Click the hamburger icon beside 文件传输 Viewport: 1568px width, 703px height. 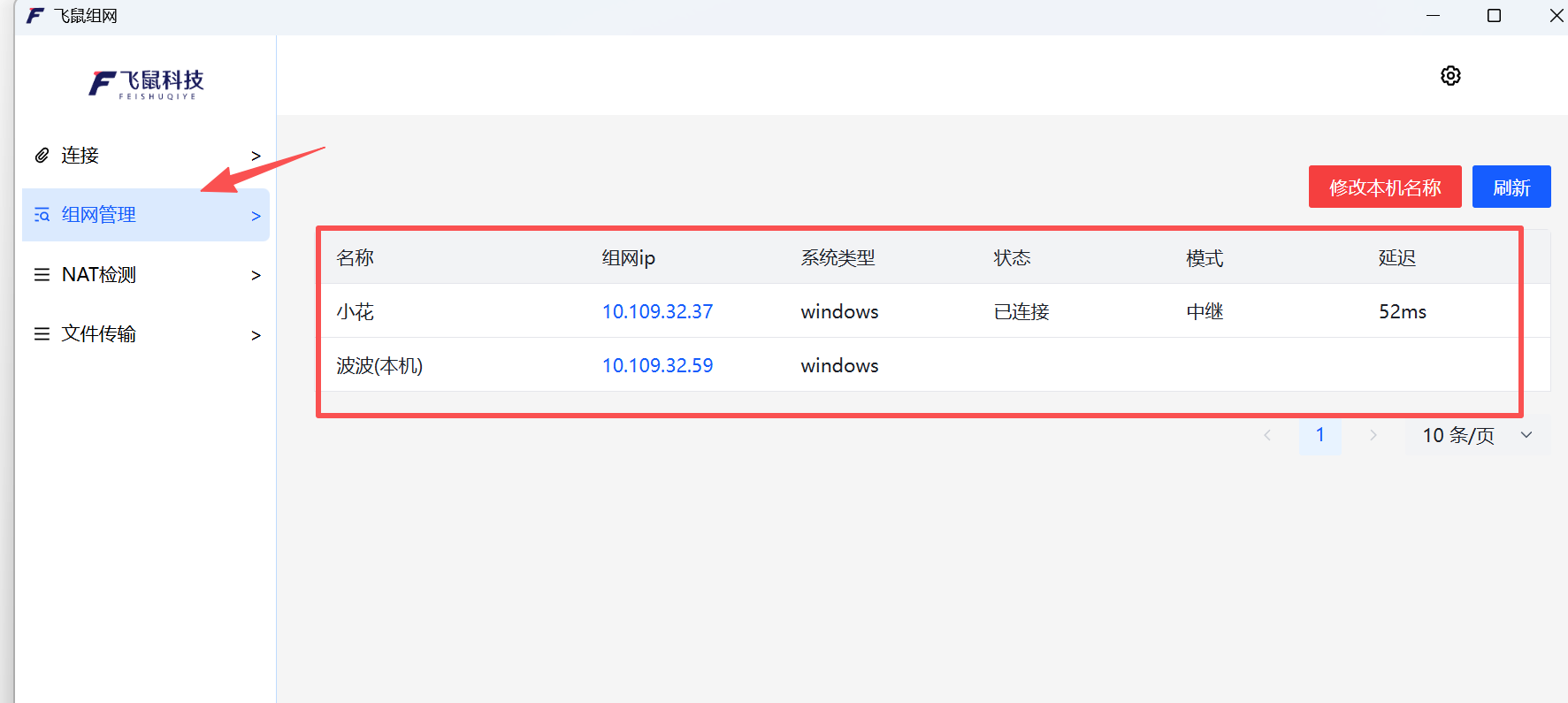point(42,334)
